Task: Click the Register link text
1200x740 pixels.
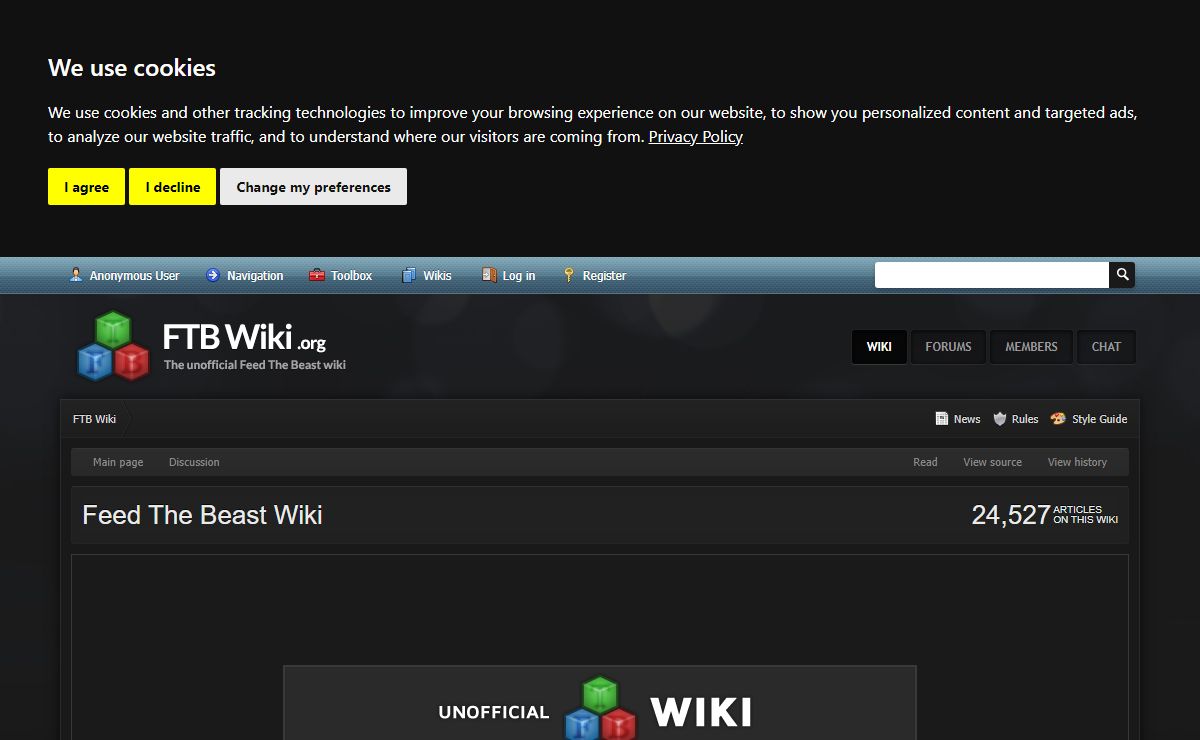Action: pos(605,276)
